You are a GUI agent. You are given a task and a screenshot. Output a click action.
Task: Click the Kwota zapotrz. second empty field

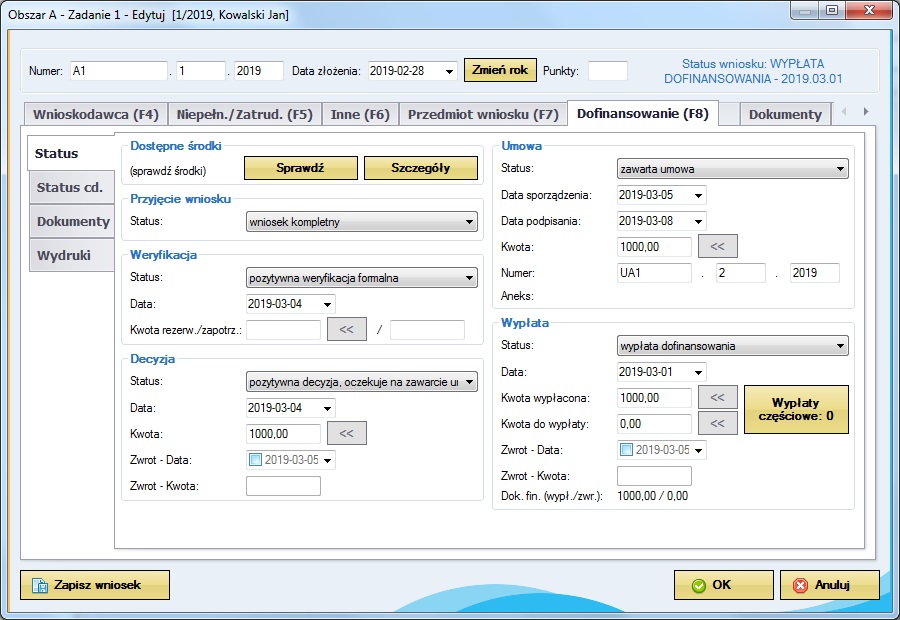[x=428, y=330]
